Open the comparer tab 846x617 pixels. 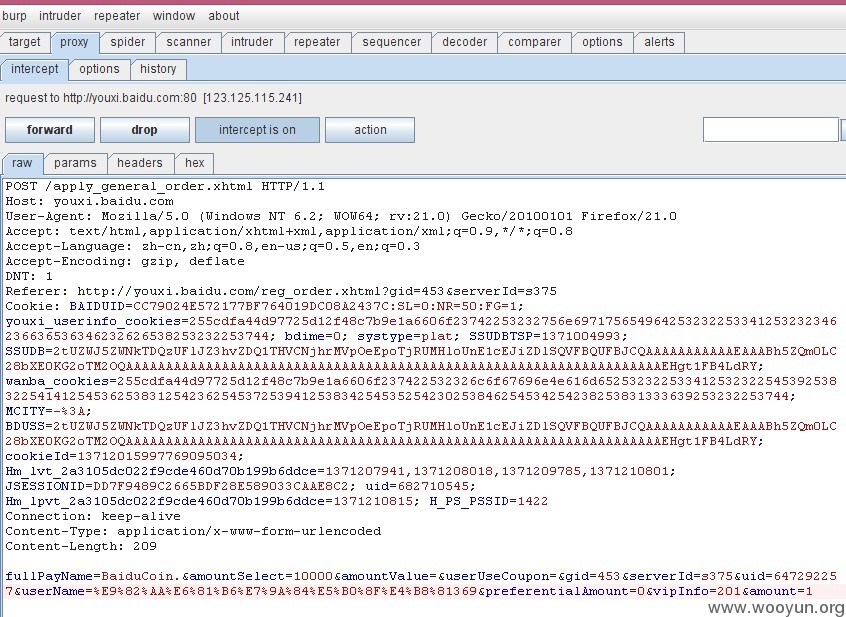pos(534,42)
